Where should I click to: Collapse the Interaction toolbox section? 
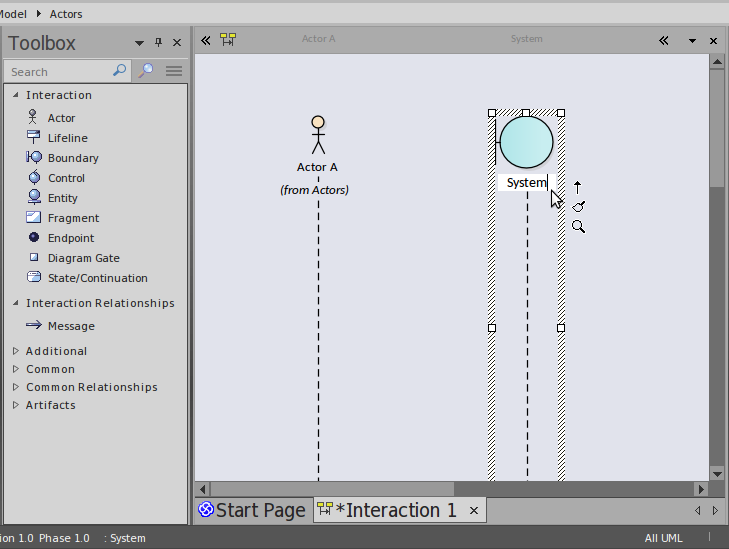(x=16, y=95)
